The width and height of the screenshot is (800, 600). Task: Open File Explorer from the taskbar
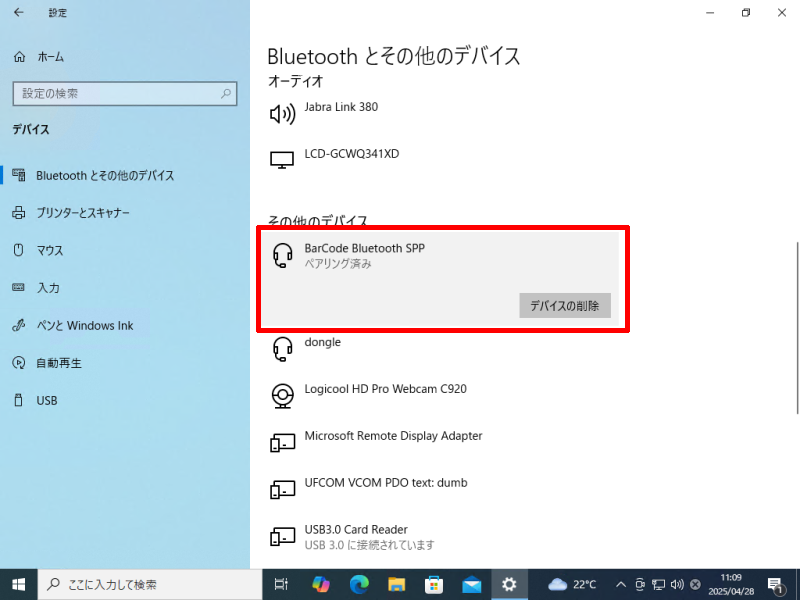pos(396,585)
